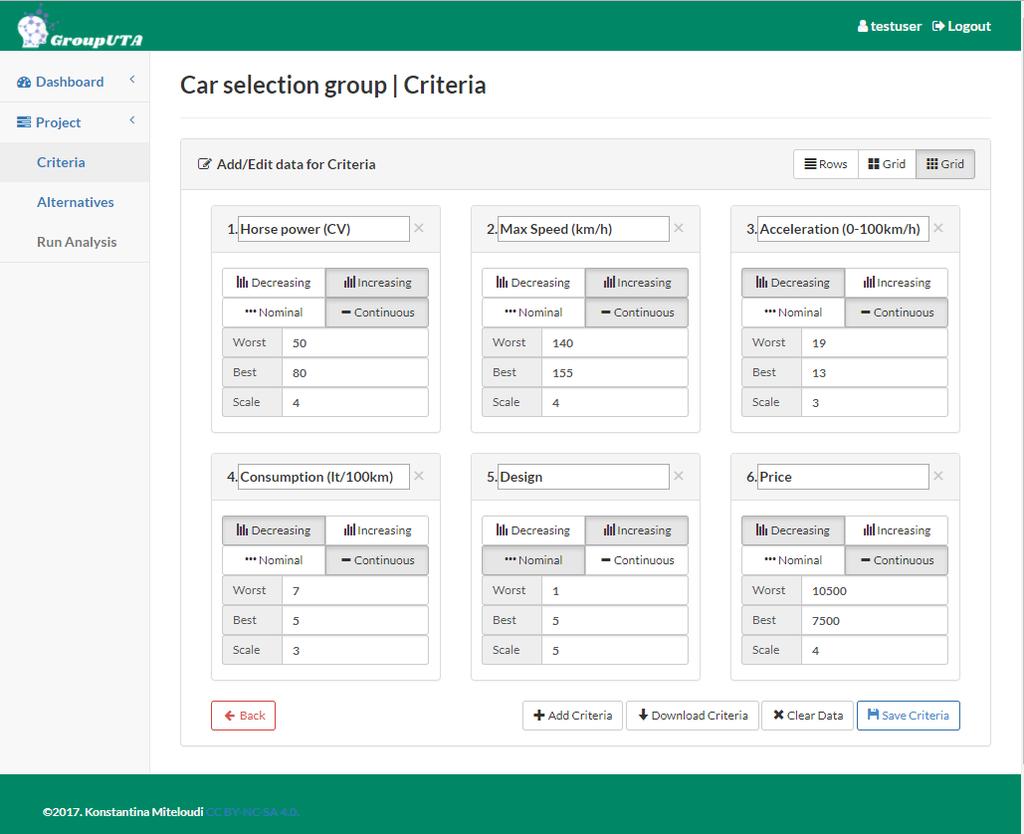Switch to the two-column Grid view
This screenshot has height=834, width=1024.
pos(887,164)
